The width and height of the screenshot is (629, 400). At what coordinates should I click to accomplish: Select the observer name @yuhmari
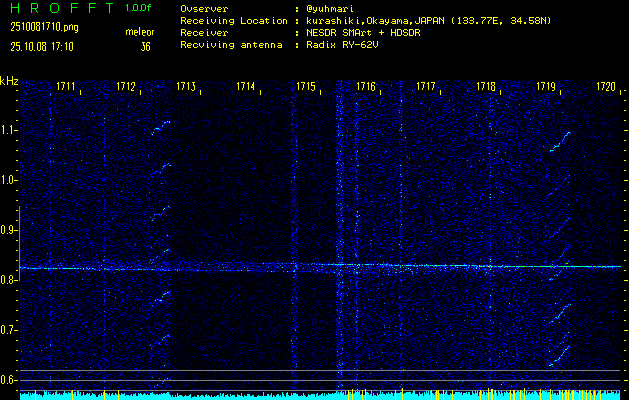pyautogui.click(x=330, y=9)
